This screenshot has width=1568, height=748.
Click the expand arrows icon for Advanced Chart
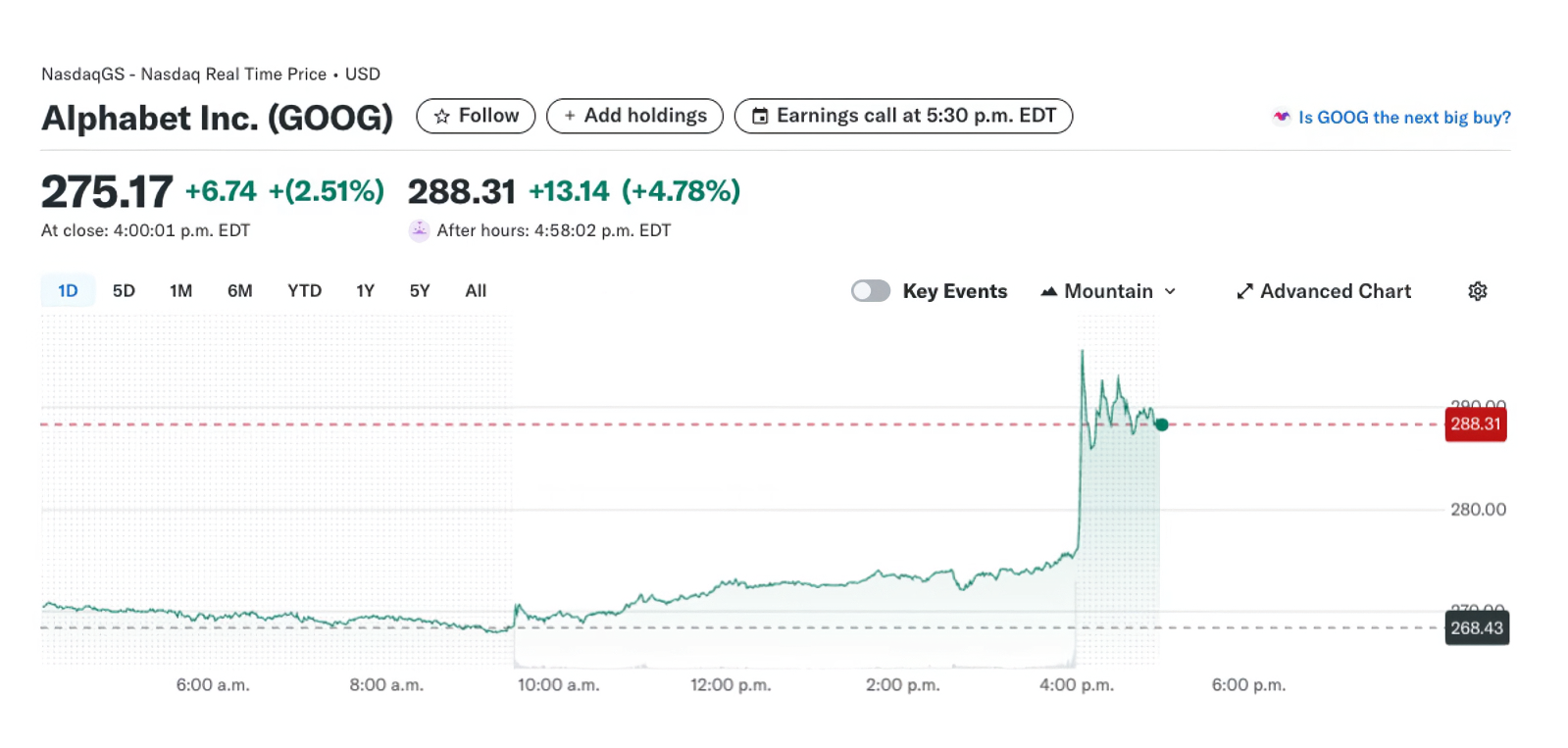[x=1245, y=291]
